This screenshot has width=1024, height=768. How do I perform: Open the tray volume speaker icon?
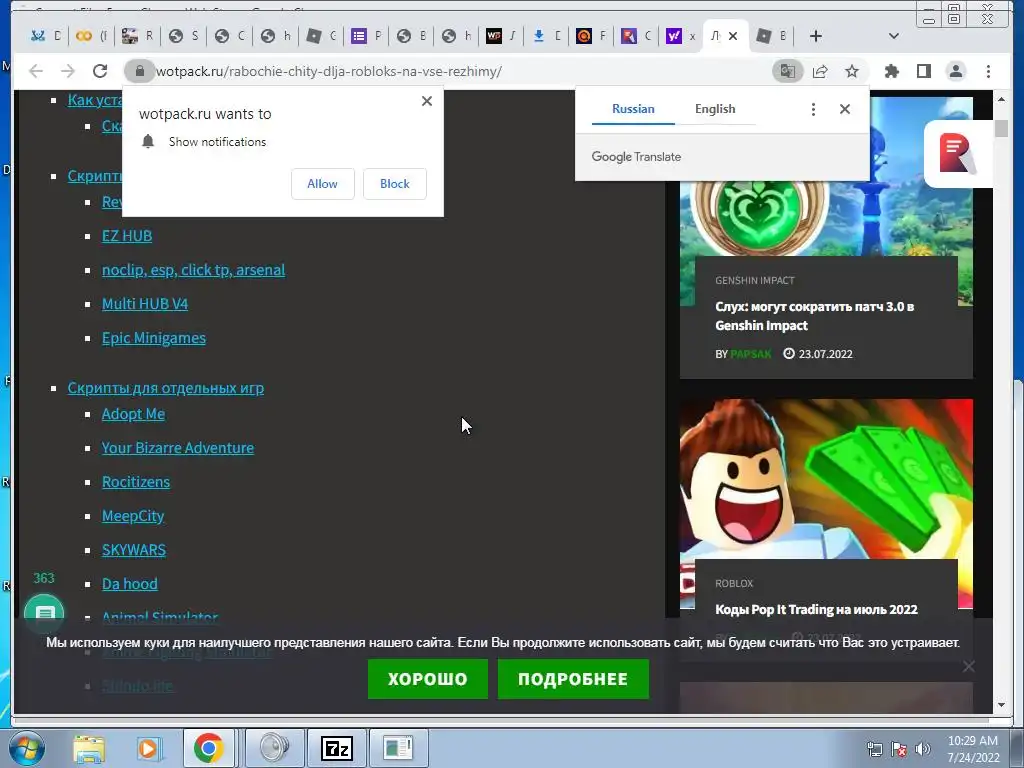pyautogui.click(x=923, y=749)
